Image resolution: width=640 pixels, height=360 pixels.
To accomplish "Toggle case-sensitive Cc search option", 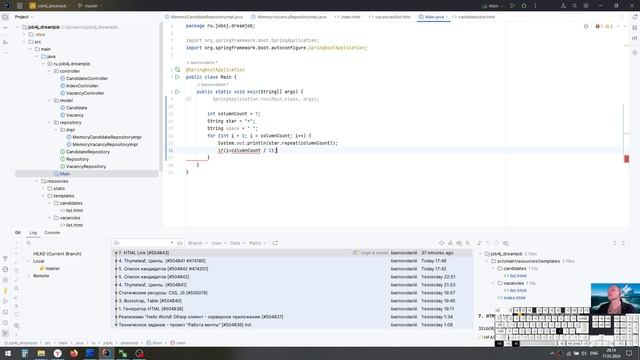I will coord(180,243).
